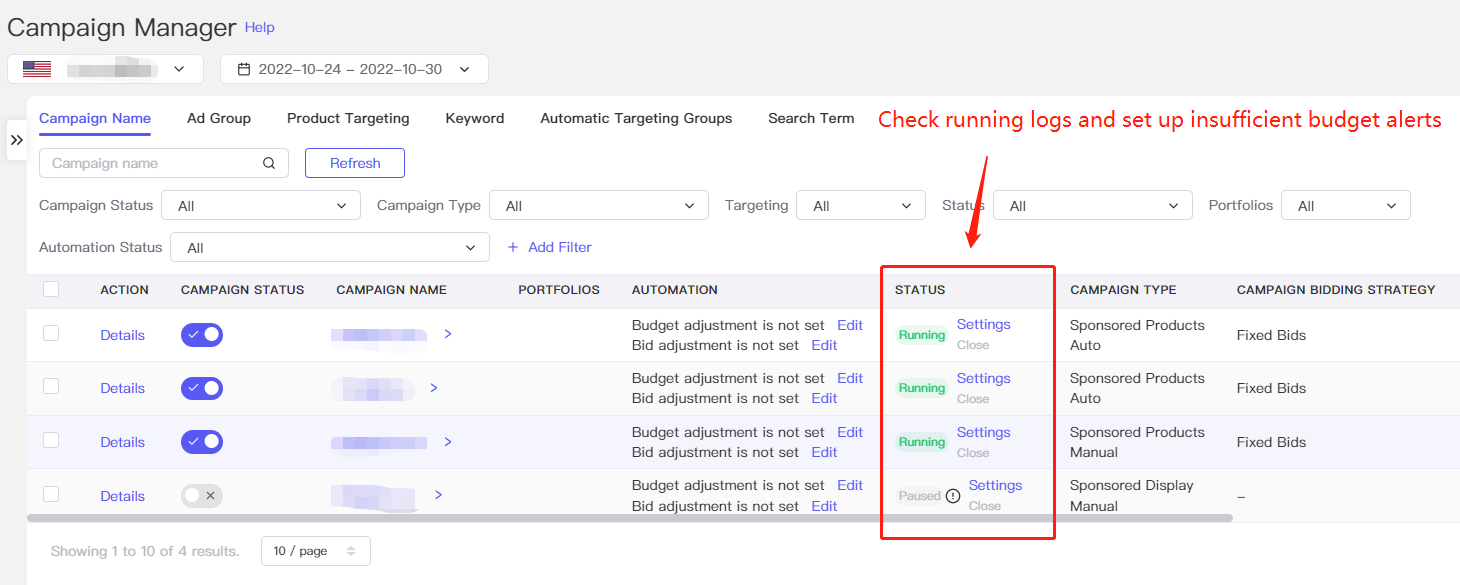Enable the paused fourth campaign switch
This screenshot has height=585, width=1460.
pos(202,495)
